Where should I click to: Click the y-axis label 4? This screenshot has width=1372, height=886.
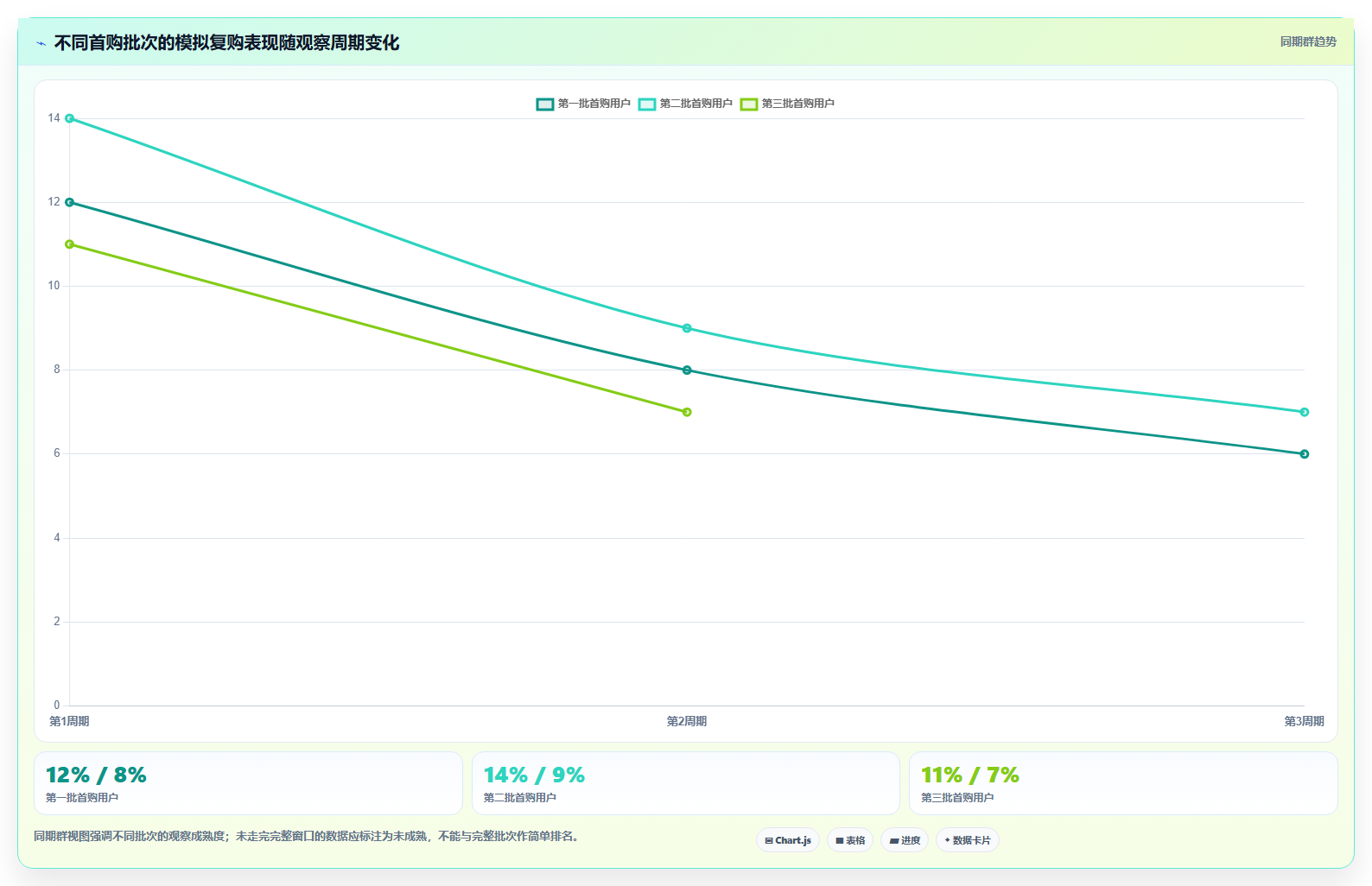(57, 538)
